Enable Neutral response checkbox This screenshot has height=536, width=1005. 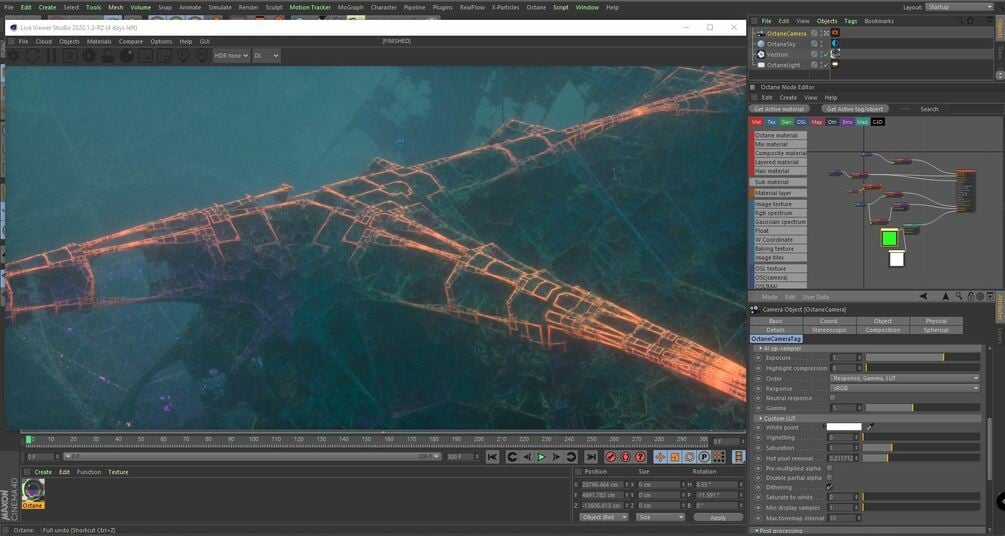pyautogui.click(x=833, y=398)
